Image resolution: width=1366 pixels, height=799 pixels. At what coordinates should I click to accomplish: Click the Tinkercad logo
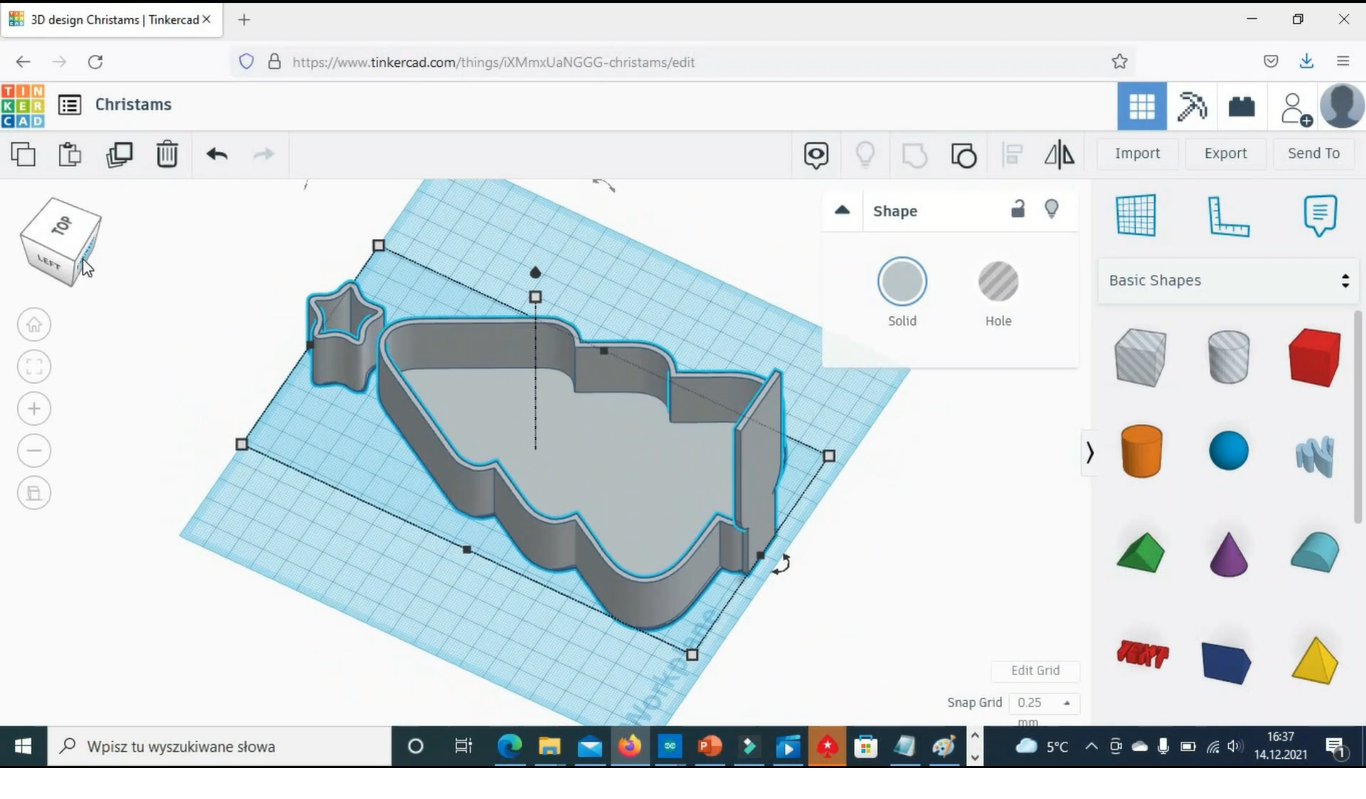(x=22, y=106)
